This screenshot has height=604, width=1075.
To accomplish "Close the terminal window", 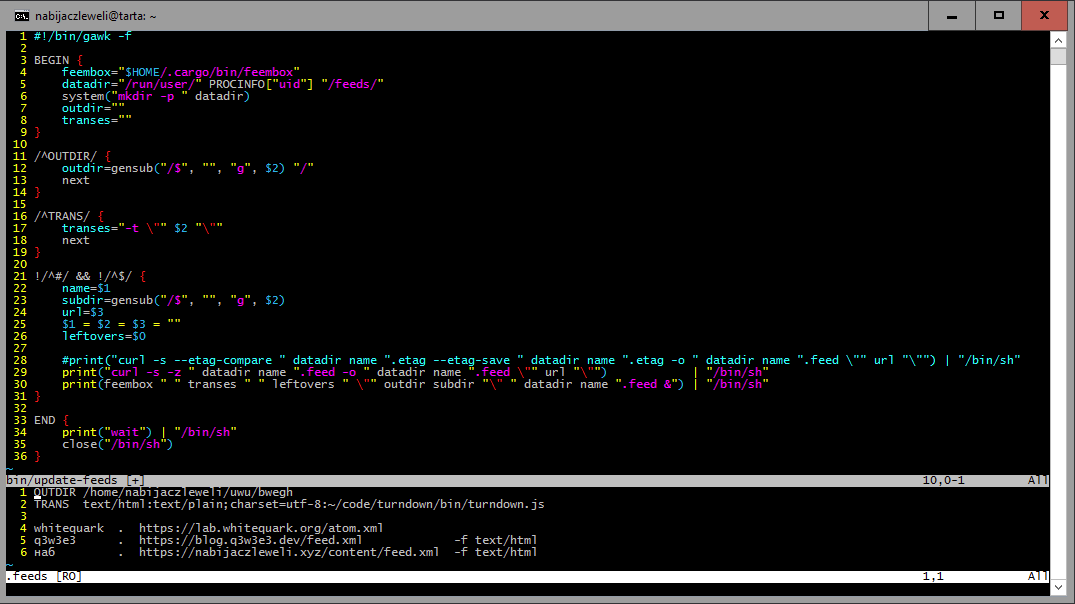I will 1044,15.
